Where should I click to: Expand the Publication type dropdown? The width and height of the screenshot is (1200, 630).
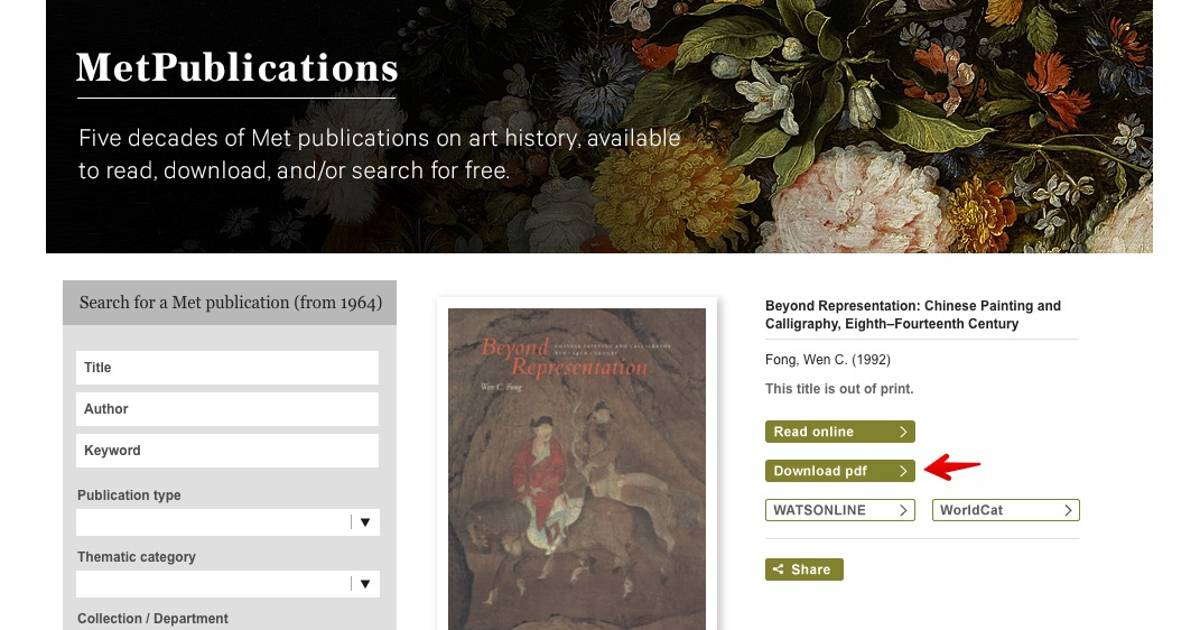[x=228, y=522]
